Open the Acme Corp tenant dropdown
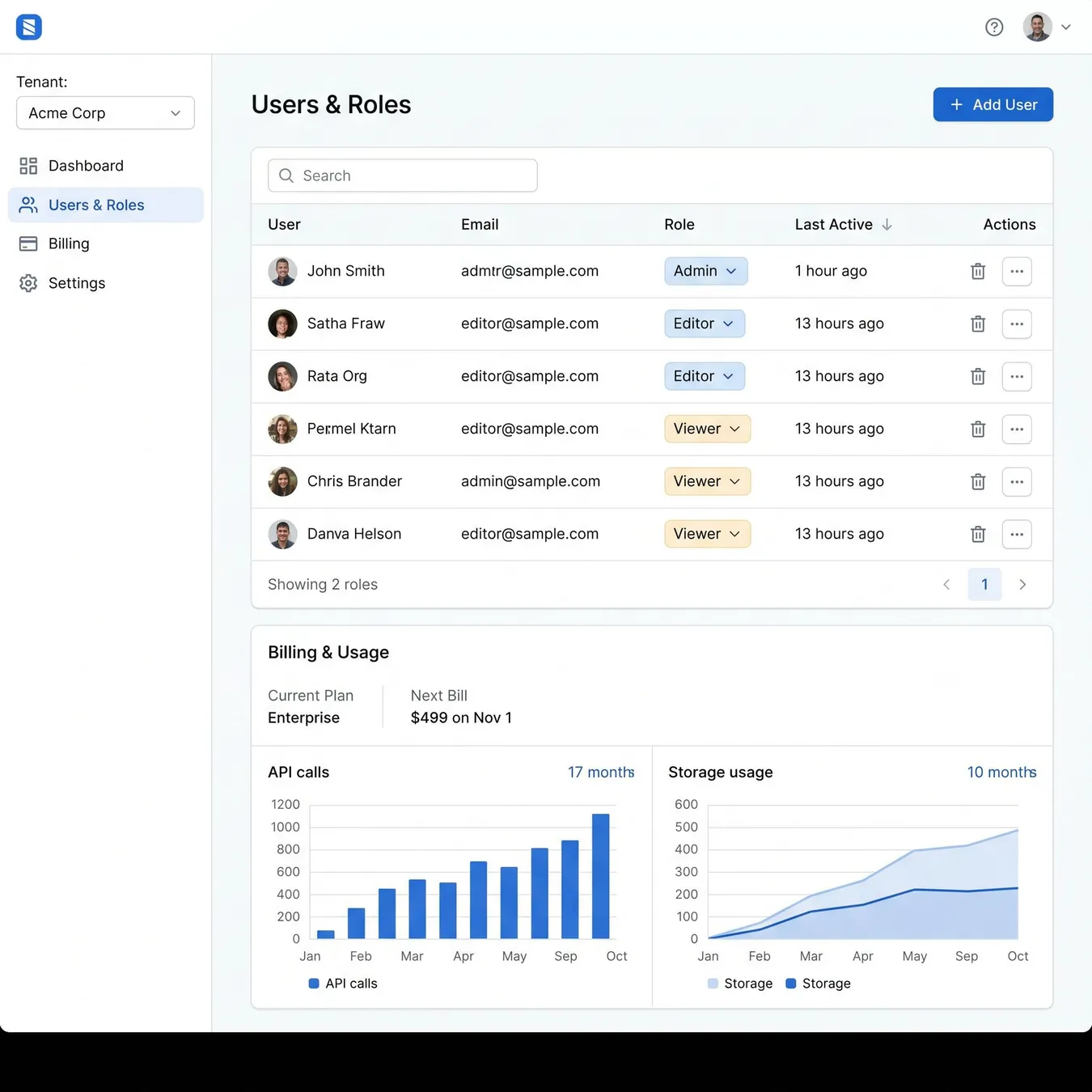This screenshot has height=1092, width=1092. click(105, 113)
